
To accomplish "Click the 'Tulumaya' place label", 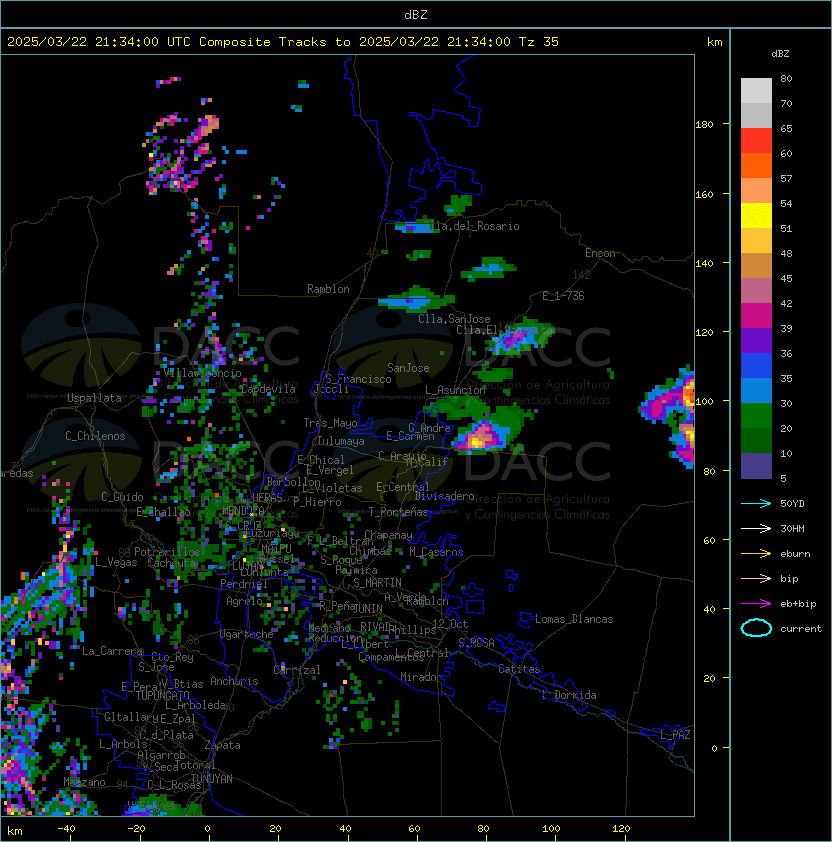I will coord(341,441).
